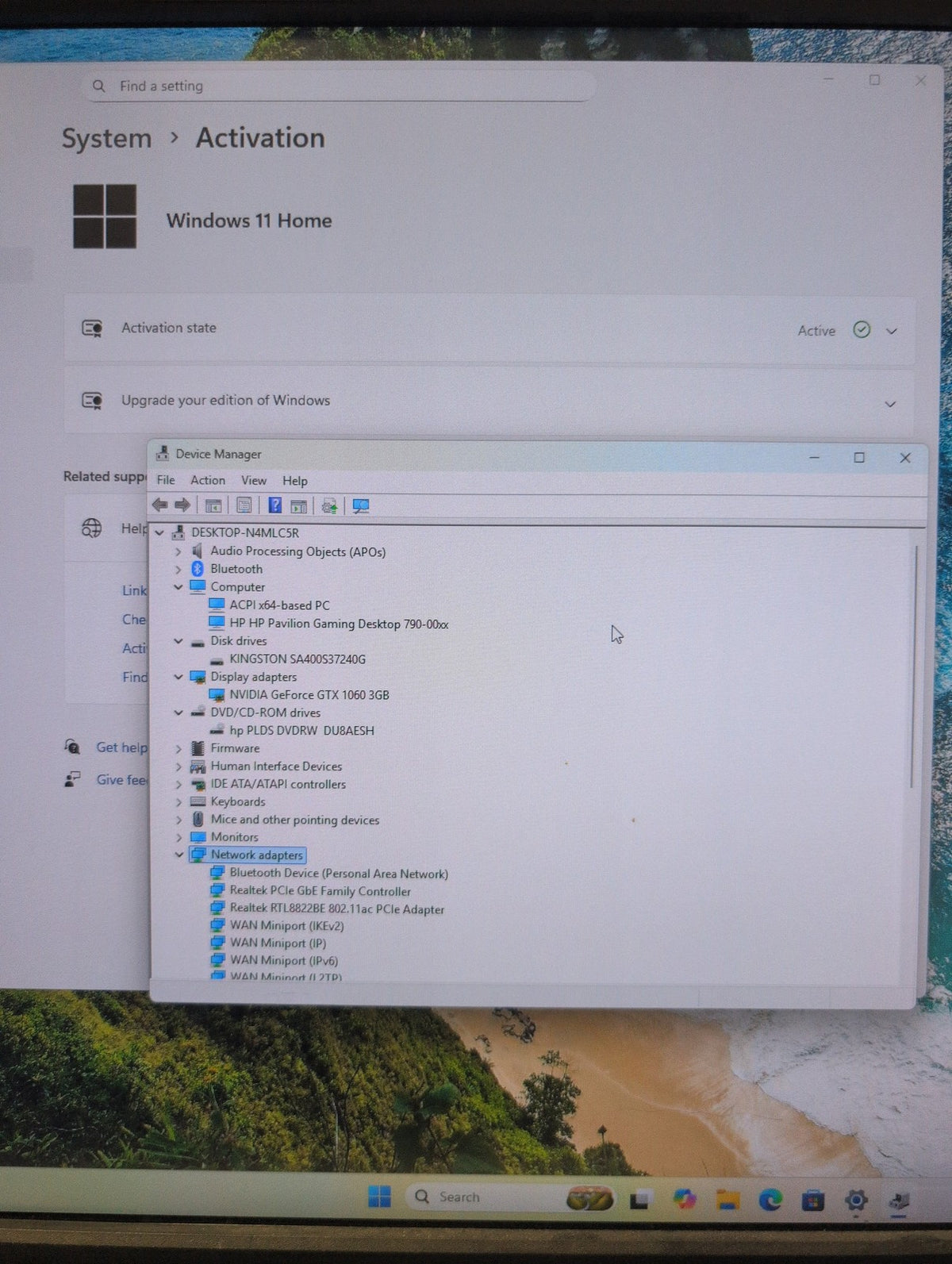Click the Activation state certificate icon
Viewport: 952px width, 1264px height.
pos(92,328)
